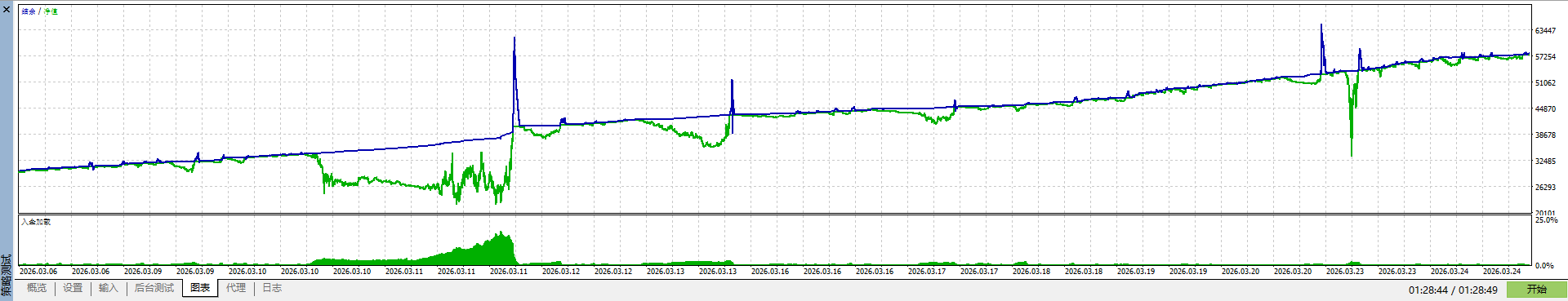Click the green 净值 legend label
This screenshot has width=1568, height=301.
[x=51, y=11]
